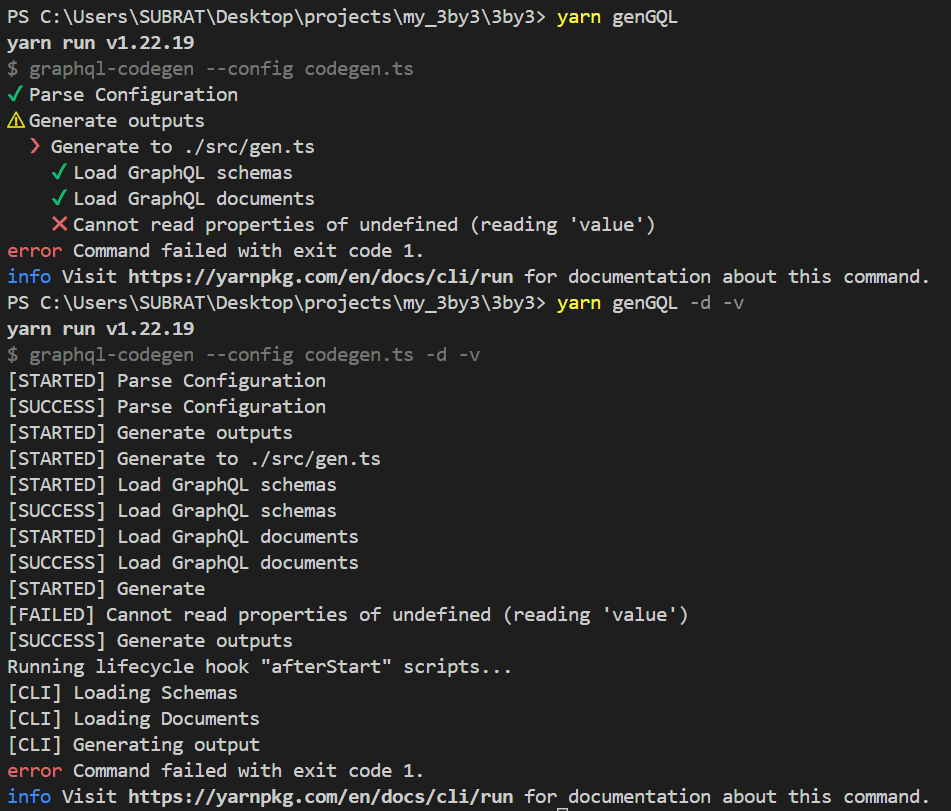951x811 pixels.
Task: Click the [CLI] Generating output line
Action: (x=133, y=745)
